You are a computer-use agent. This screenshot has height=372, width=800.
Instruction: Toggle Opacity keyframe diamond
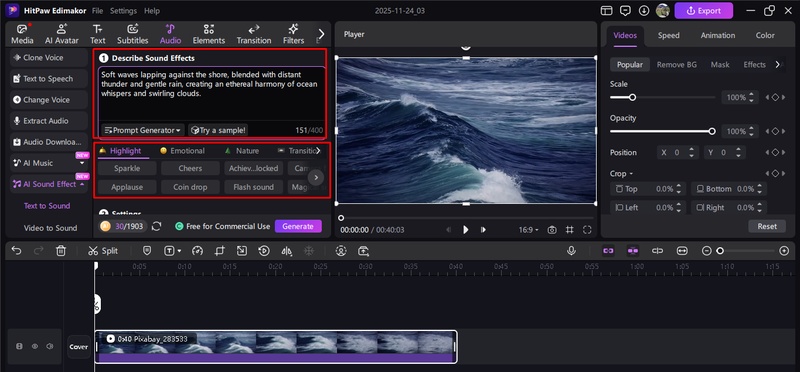(775, 131)
